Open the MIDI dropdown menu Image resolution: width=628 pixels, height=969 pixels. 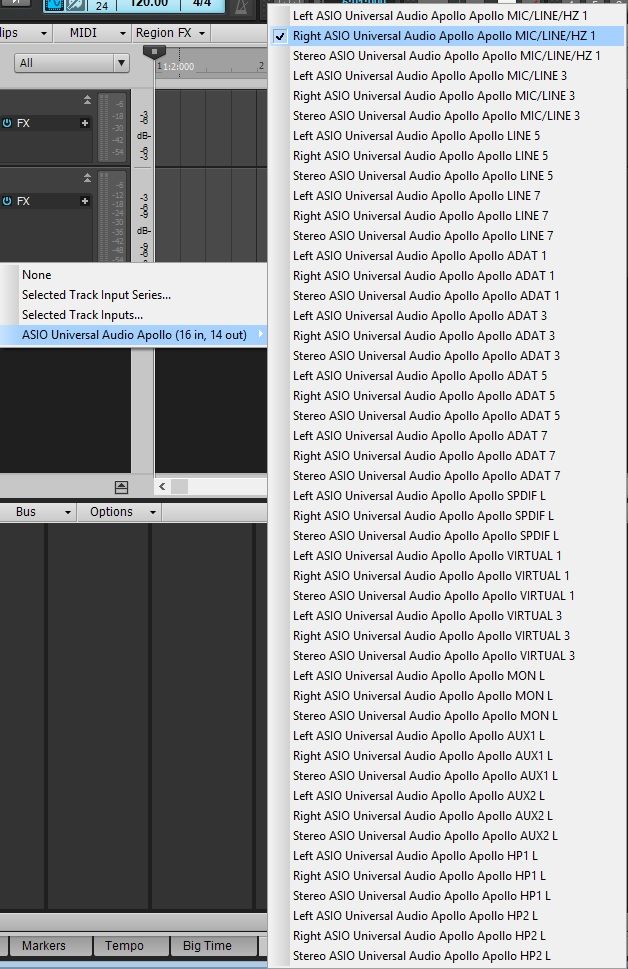[96, 33]
